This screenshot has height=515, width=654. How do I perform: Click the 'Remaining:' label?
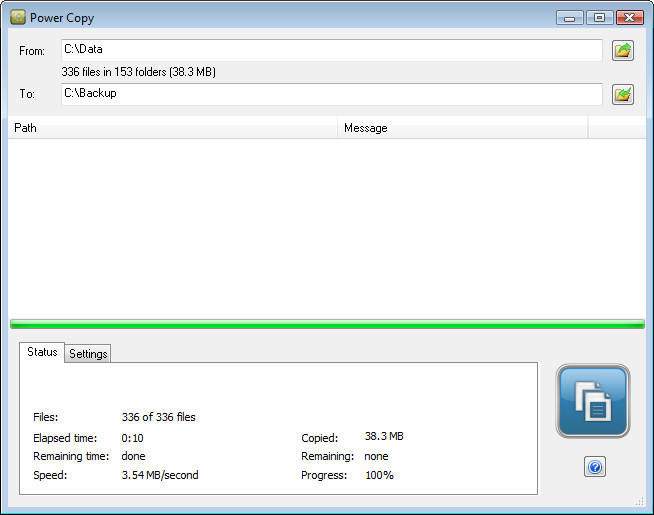[327, 456]
